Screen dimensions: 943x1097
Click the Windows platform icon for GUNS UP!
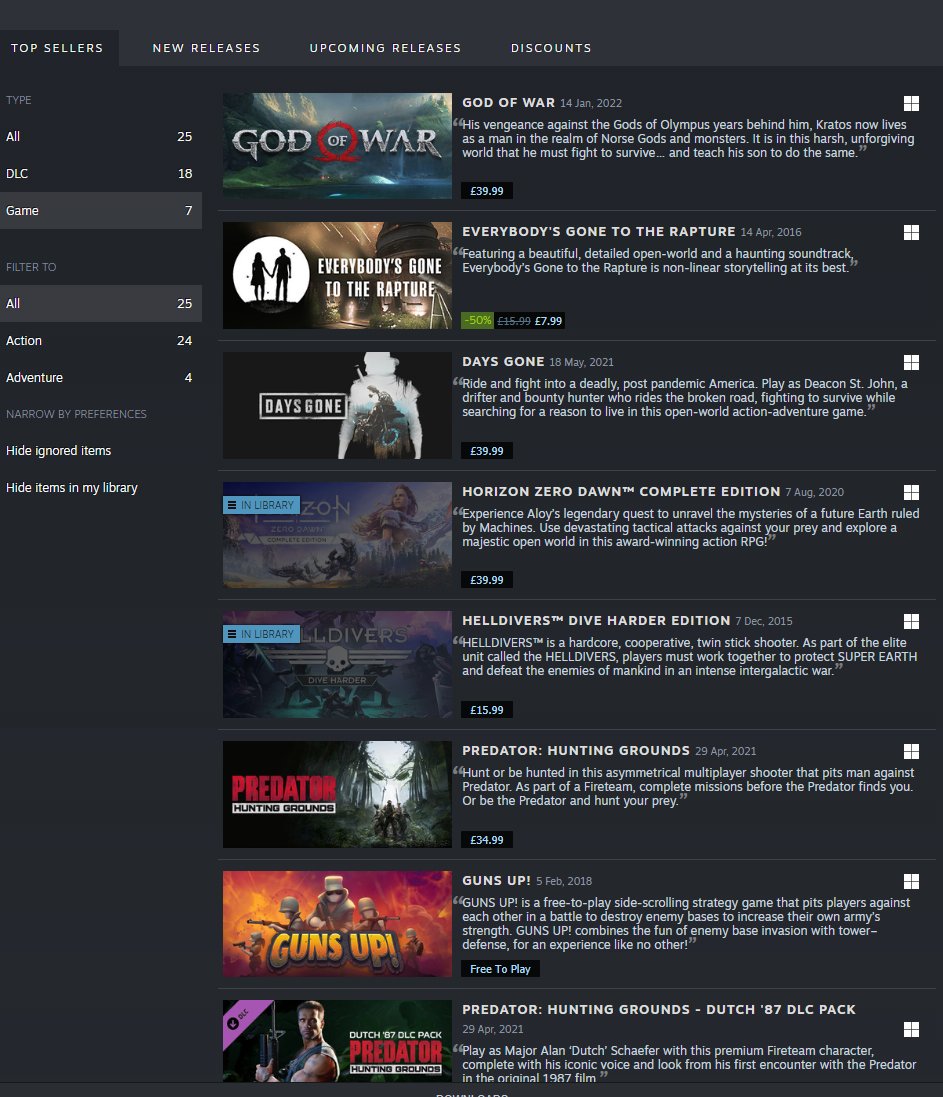tap(911, 881)
